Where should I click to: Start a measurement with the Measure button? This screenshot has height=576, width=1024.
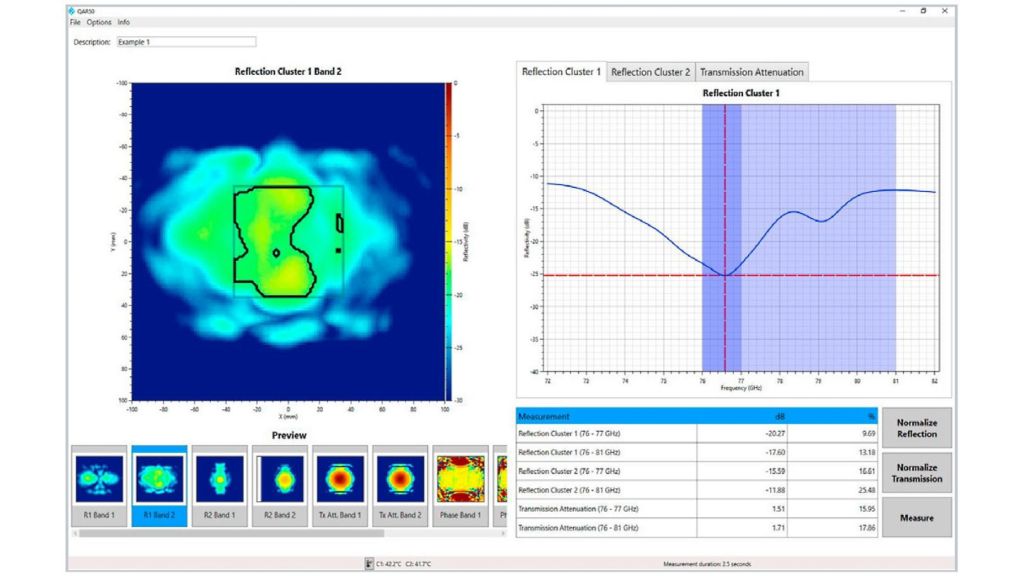(x=916, y=518)
